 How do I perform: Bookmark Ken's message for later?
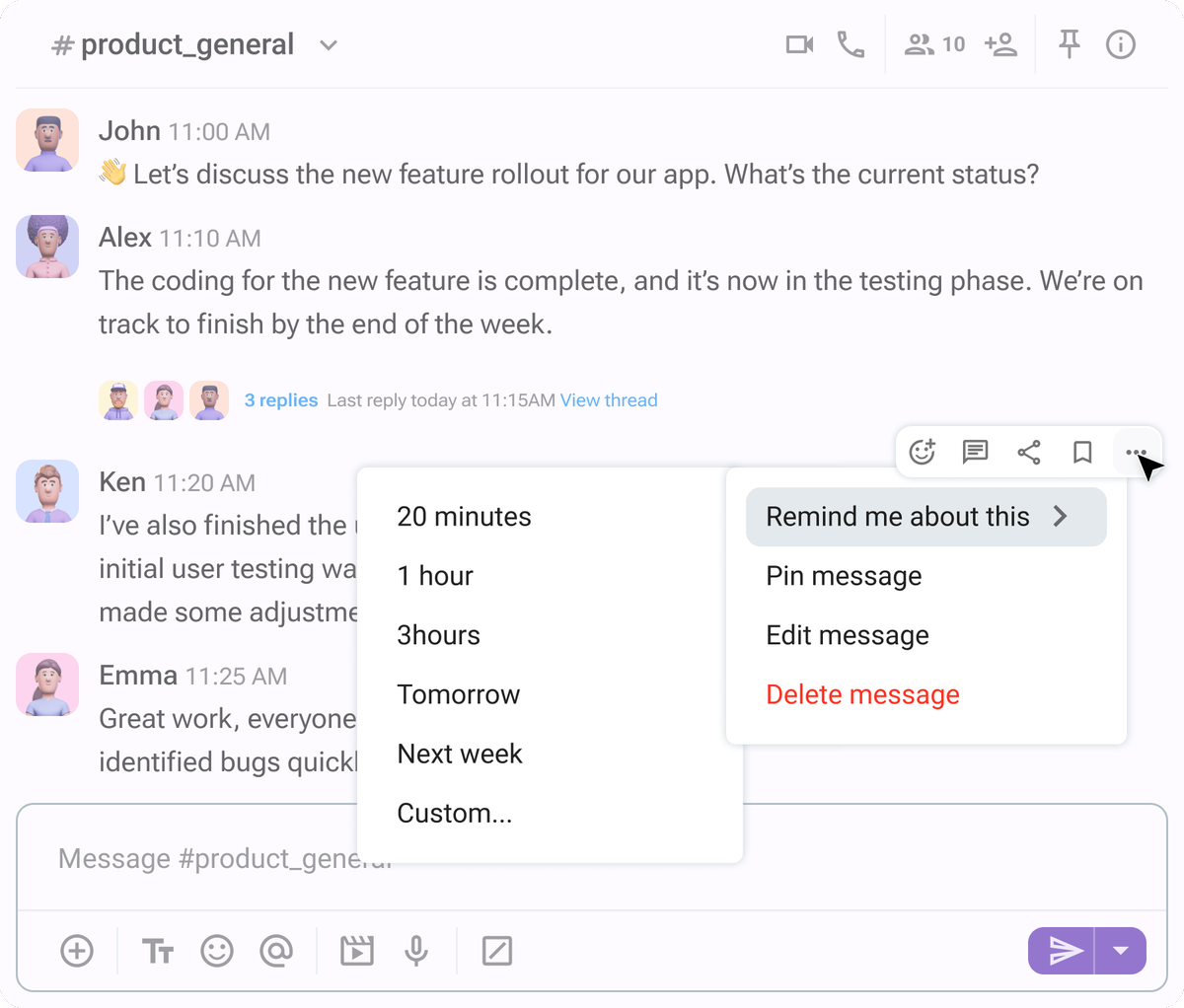click(1081, 453)
